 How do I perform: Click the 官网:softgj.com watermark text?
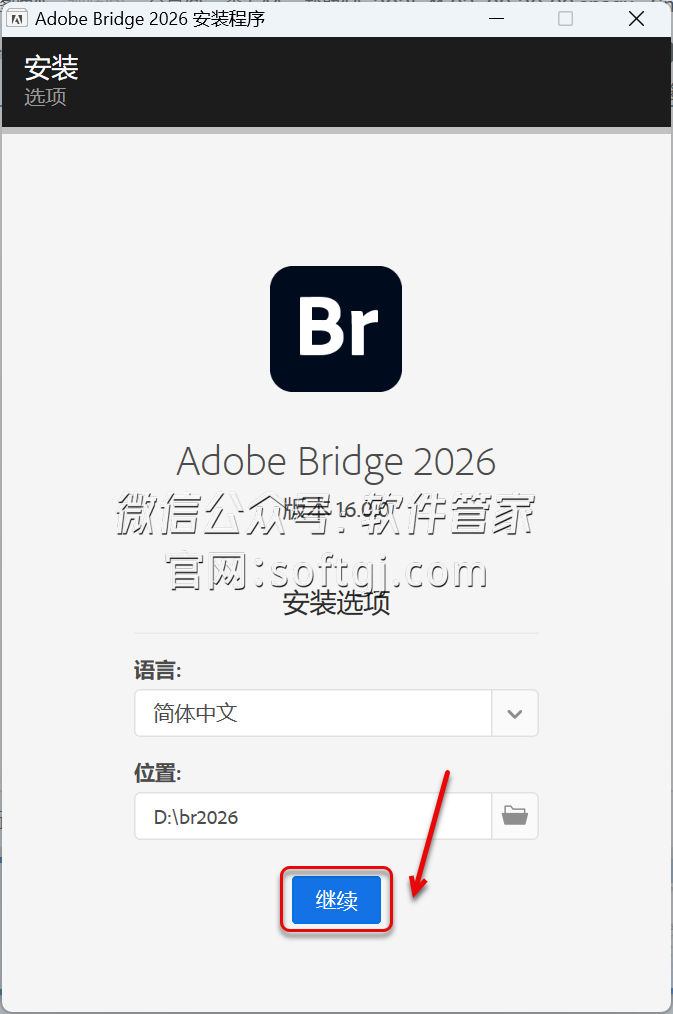pos(326,573)
